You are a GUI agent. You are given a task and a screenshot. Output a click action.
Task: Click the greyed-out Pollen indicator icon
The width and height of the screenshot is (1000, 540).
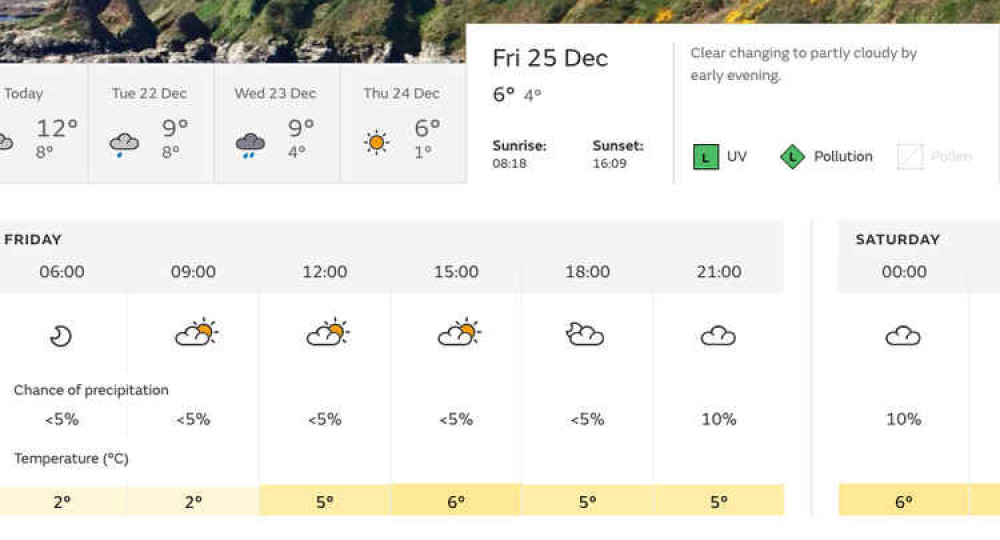click(x=909, y=157)
